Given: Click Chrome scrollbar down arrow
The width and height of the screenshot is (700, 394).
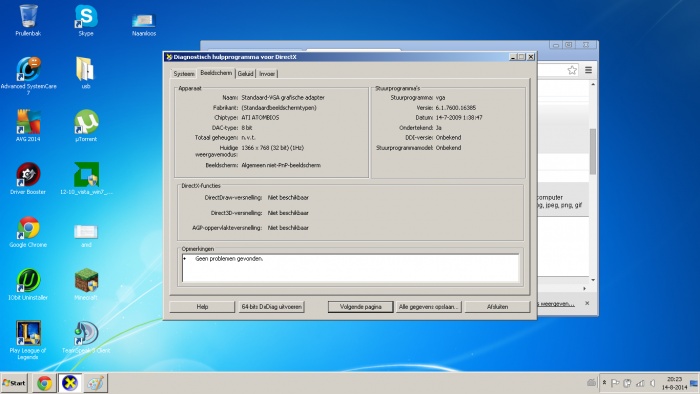Looking at the screenshot, I should 593,280.
